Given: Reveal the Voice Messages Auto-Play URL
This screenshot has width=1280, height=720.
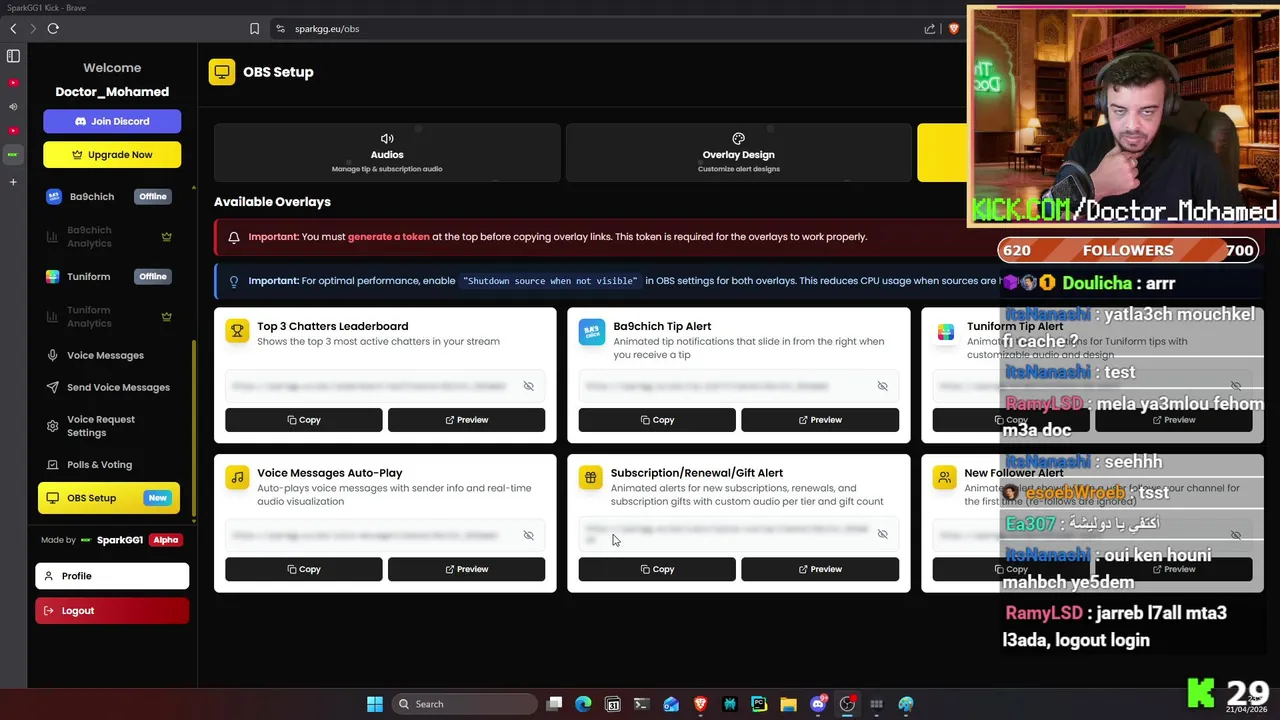Looking at the screenshot, I should 529,535.
